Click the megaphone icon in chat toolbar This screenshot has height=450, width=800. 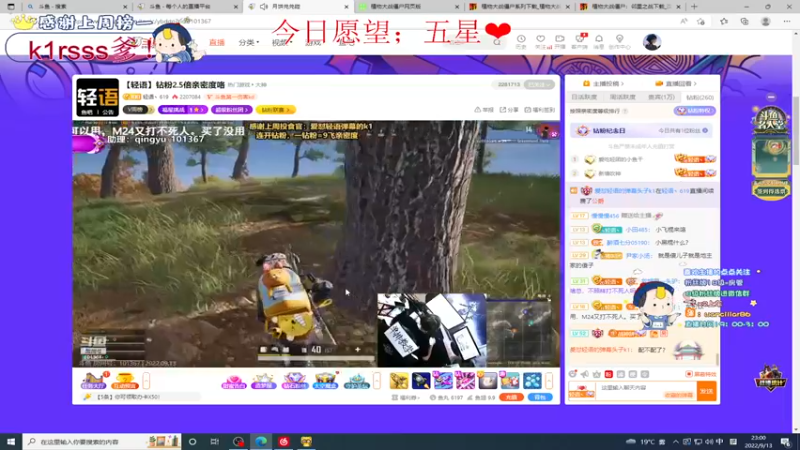tap(585, 374)
